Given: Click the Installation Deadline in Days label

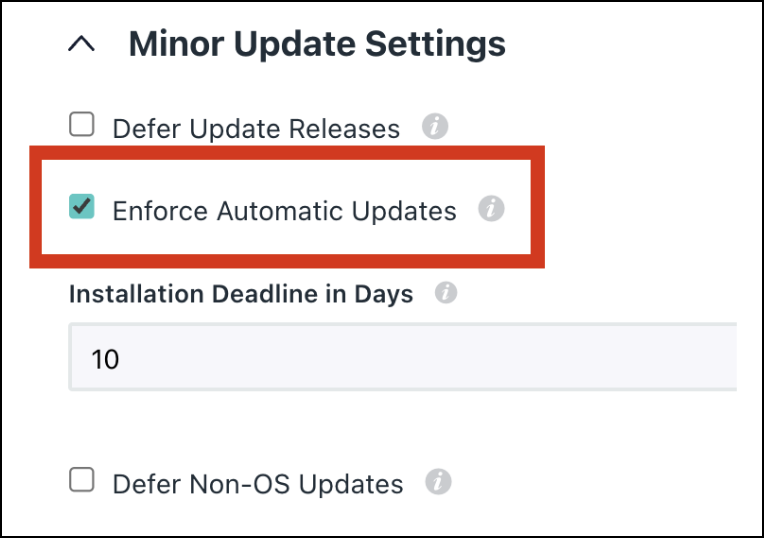Looking at the screenshot, I should click(241, 294).
